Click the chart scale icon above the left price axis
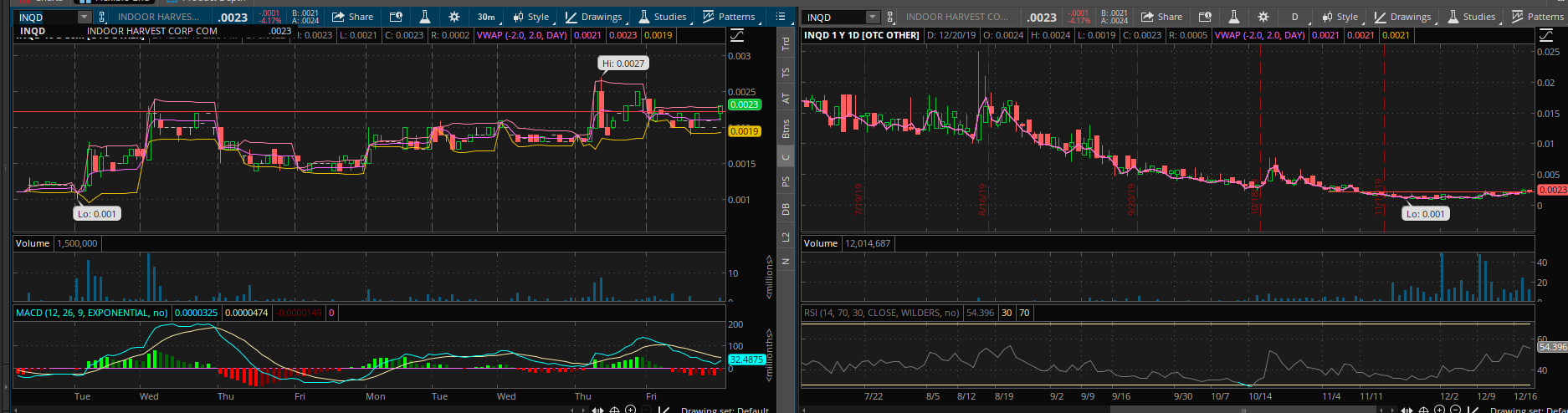The image size is (1568, 413). coord(737,35)
